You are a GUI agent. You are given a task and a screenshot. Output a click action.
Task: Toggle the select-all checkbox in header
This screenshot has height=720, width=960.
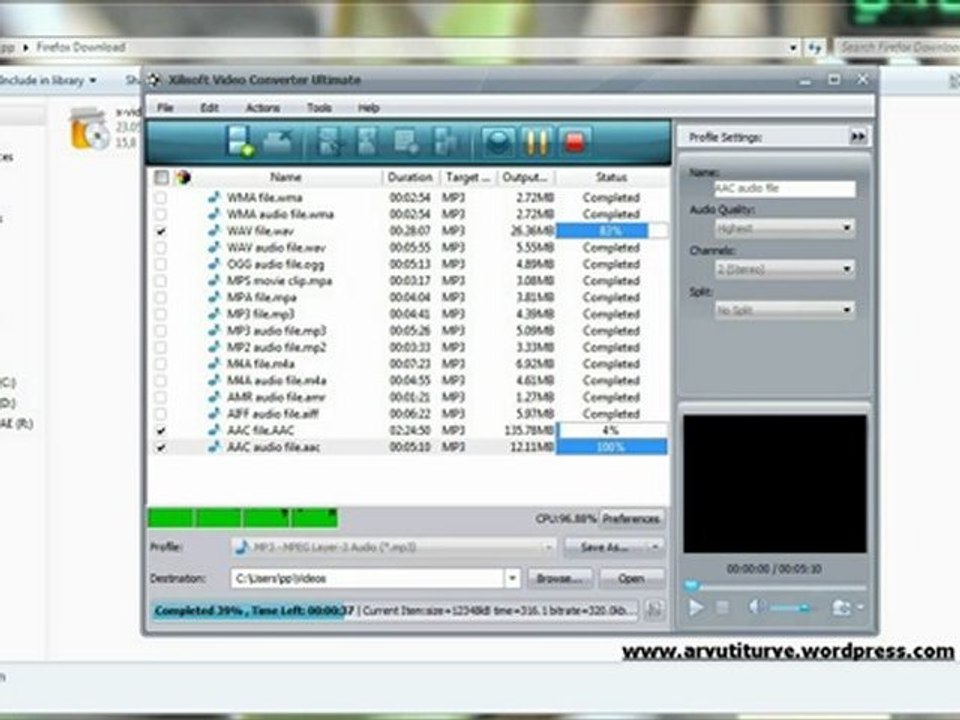[x=161, y=178]
